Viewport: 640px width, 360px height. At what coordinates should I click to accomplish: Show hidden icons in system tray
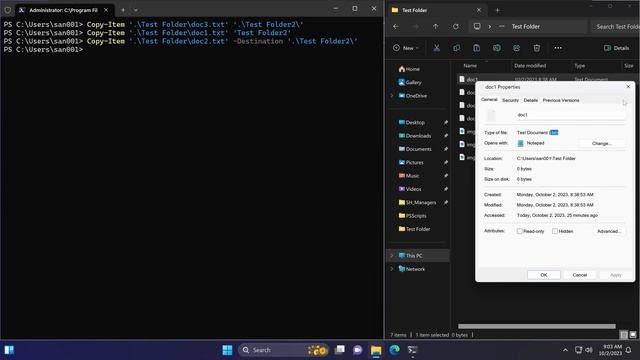click(x=565, y=350)
